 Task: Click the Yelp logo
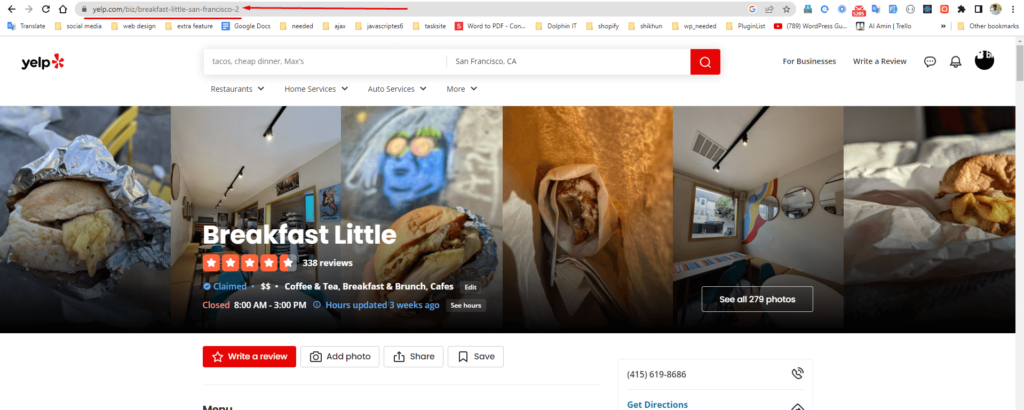[x=42, y=62]
